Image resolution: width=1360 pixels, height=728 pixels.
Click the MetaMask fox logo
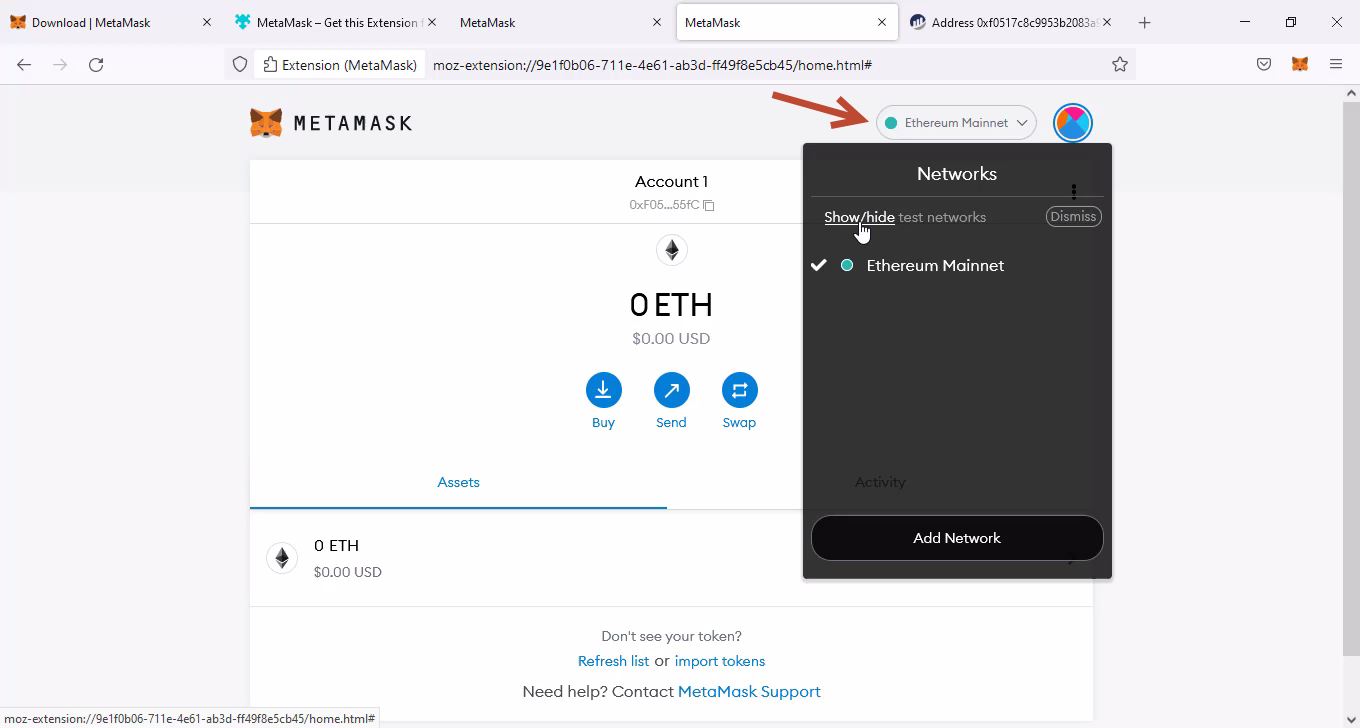point(266,123)
